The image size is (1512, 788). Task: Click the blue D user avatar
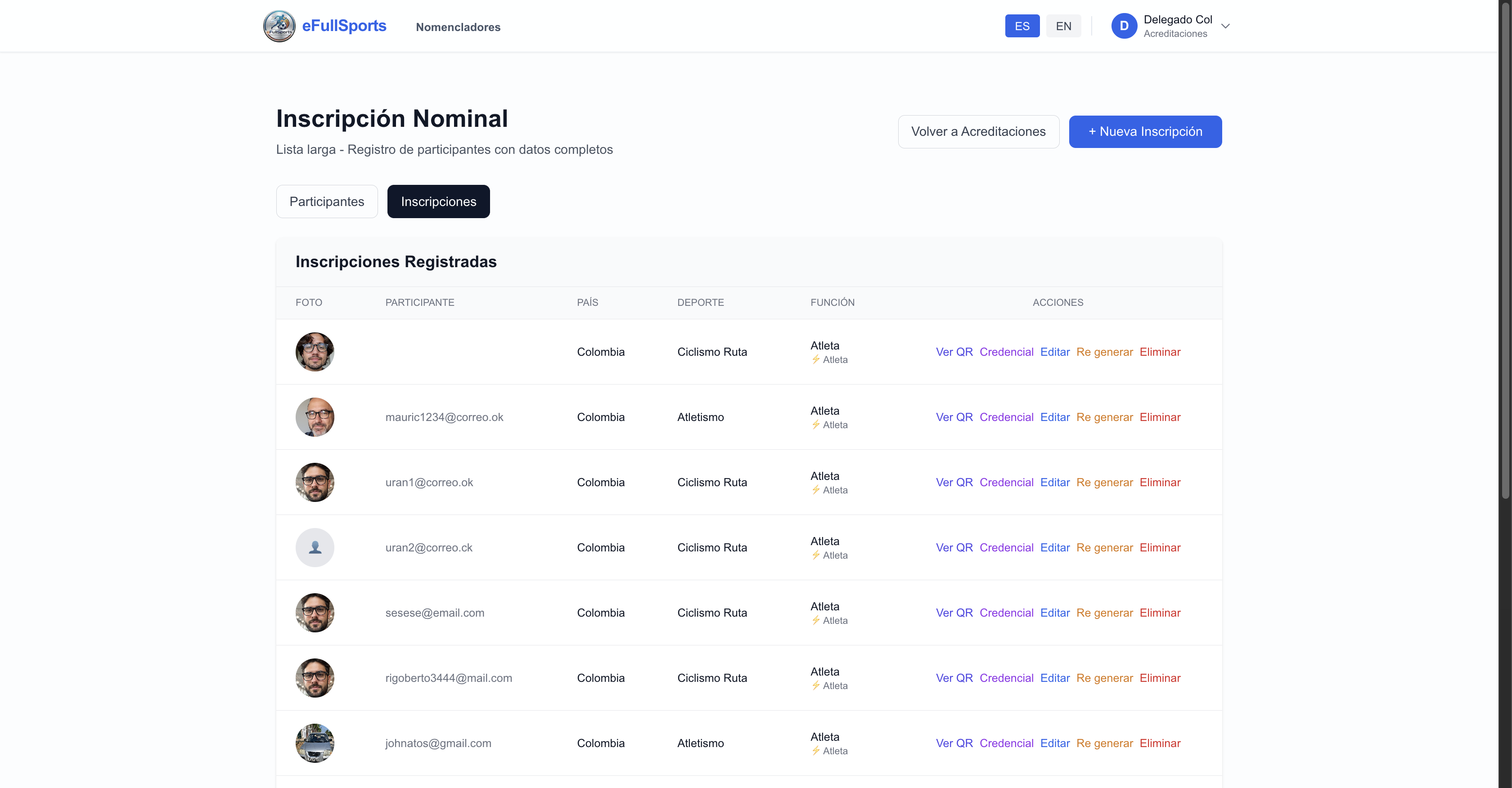1124,26
